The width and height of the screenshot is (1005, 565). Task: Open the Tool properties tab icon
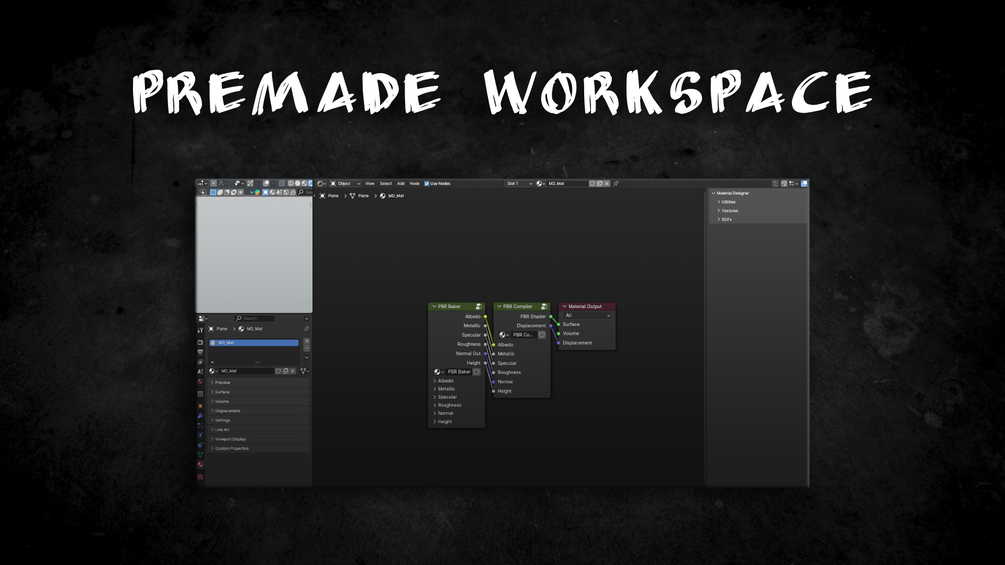pos(200,331)
